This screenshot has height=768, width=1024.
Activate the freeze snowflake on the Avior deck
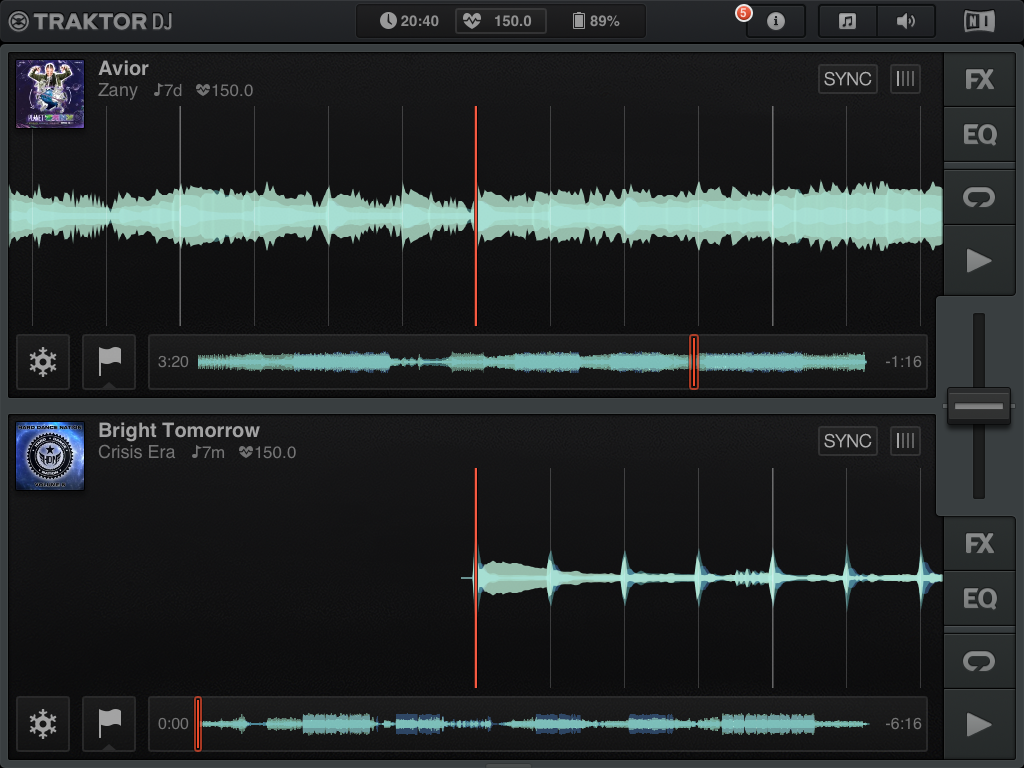click(x=43, y=361)
